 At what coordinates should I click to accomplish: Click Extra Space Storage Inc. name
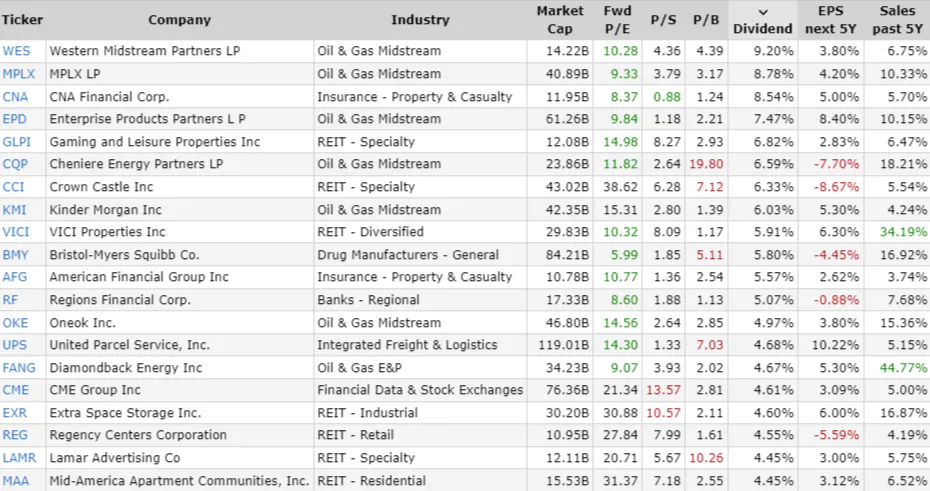pos(125,413)
